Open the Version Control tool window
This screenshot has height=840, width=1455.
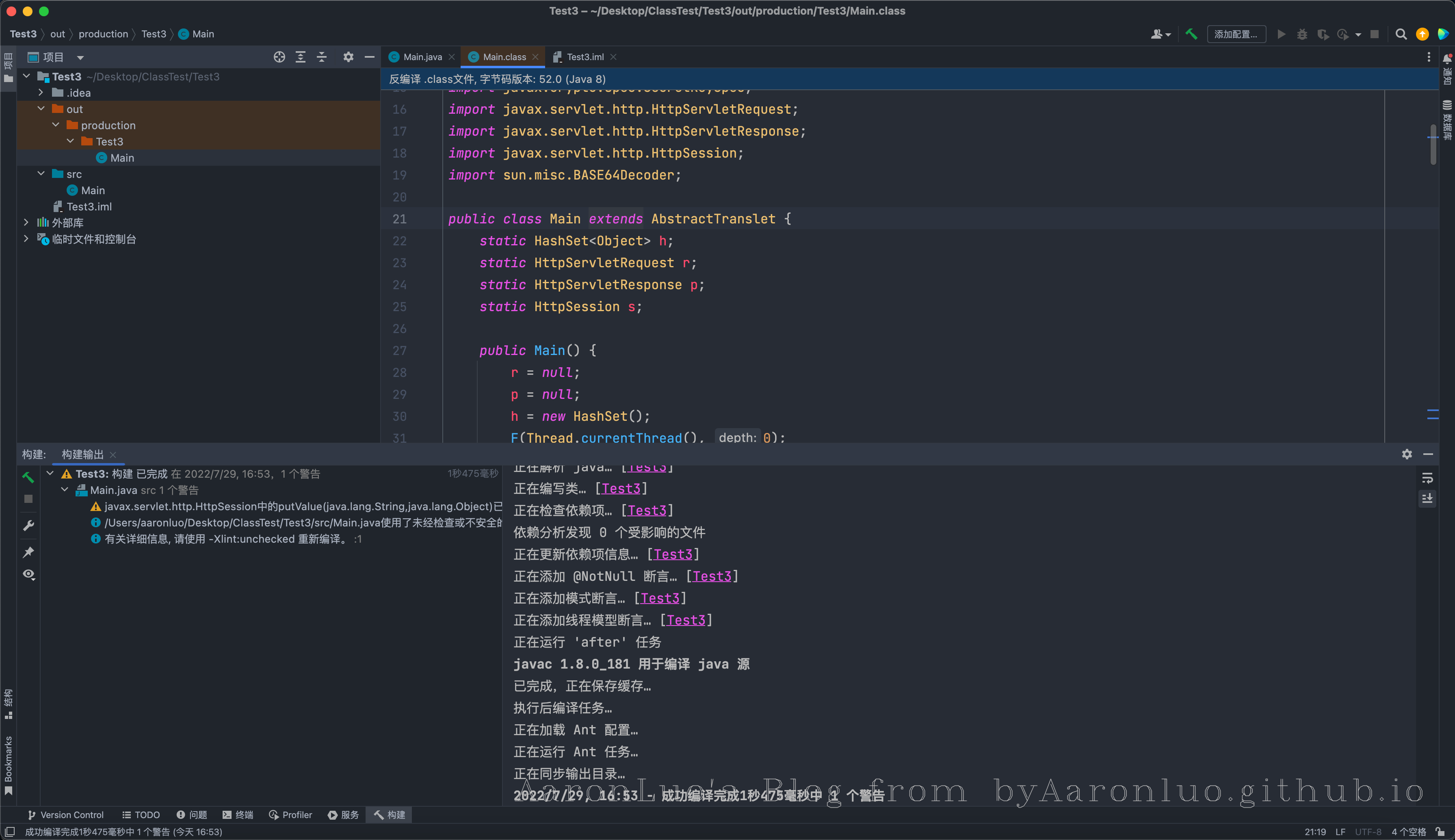(x=66, y=815)
